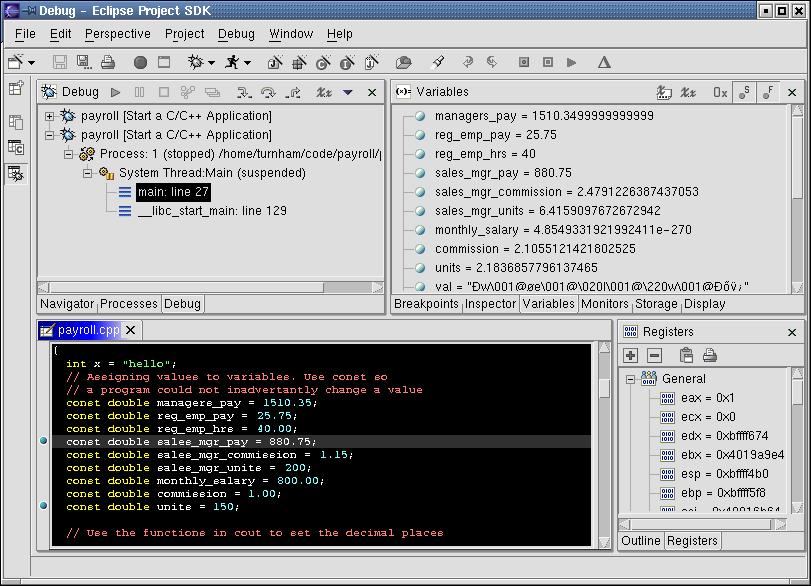811x586 pixels.
Task: Click the Resume button in Debug view
Action: 116,92
